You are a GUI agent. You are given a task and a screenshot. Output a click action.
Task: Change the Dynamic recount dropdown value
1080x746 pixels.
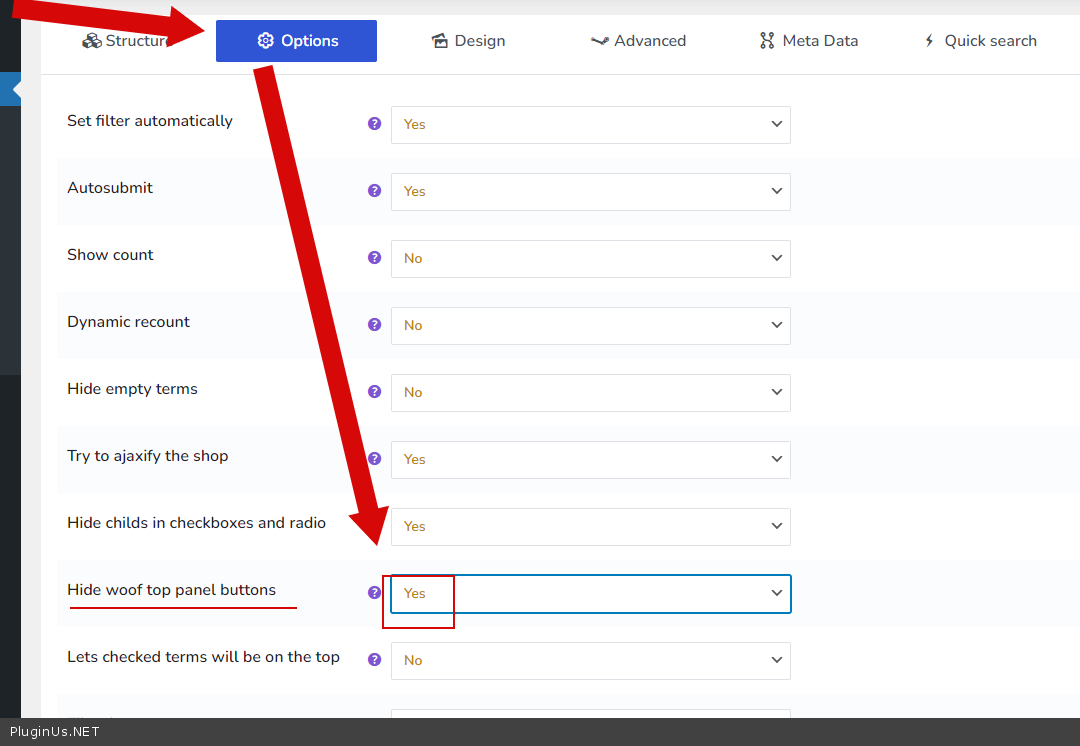tap(590, 326)
